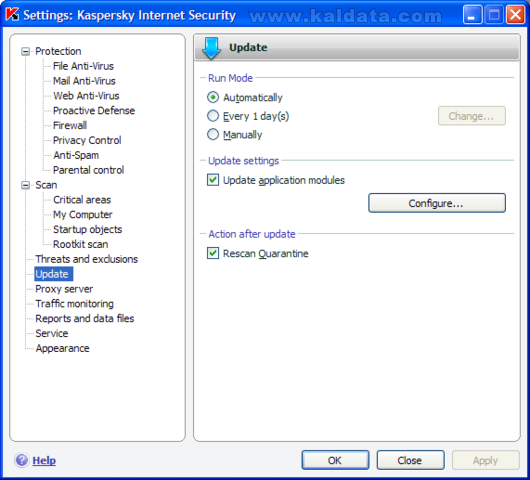
Task: Click the Kaspersky logo in title bar
Action: click(12, 15)
